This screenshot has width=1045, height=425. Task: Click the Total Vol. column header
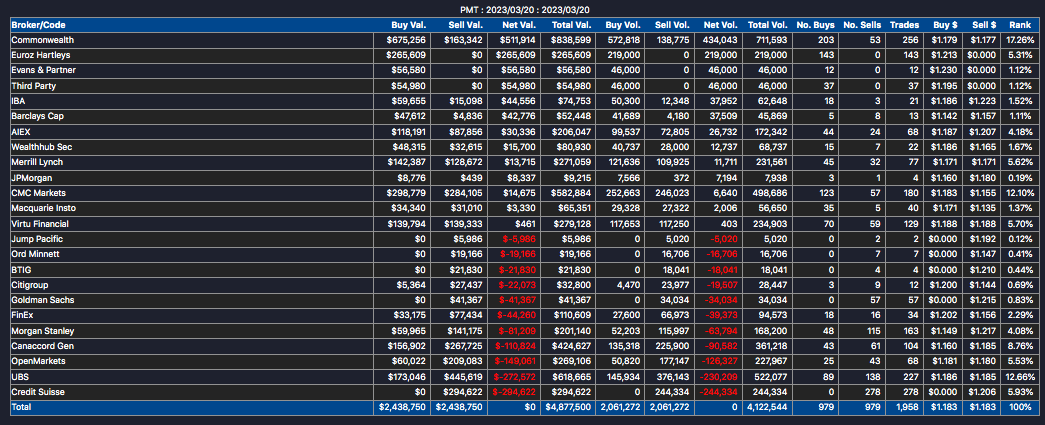770,25
